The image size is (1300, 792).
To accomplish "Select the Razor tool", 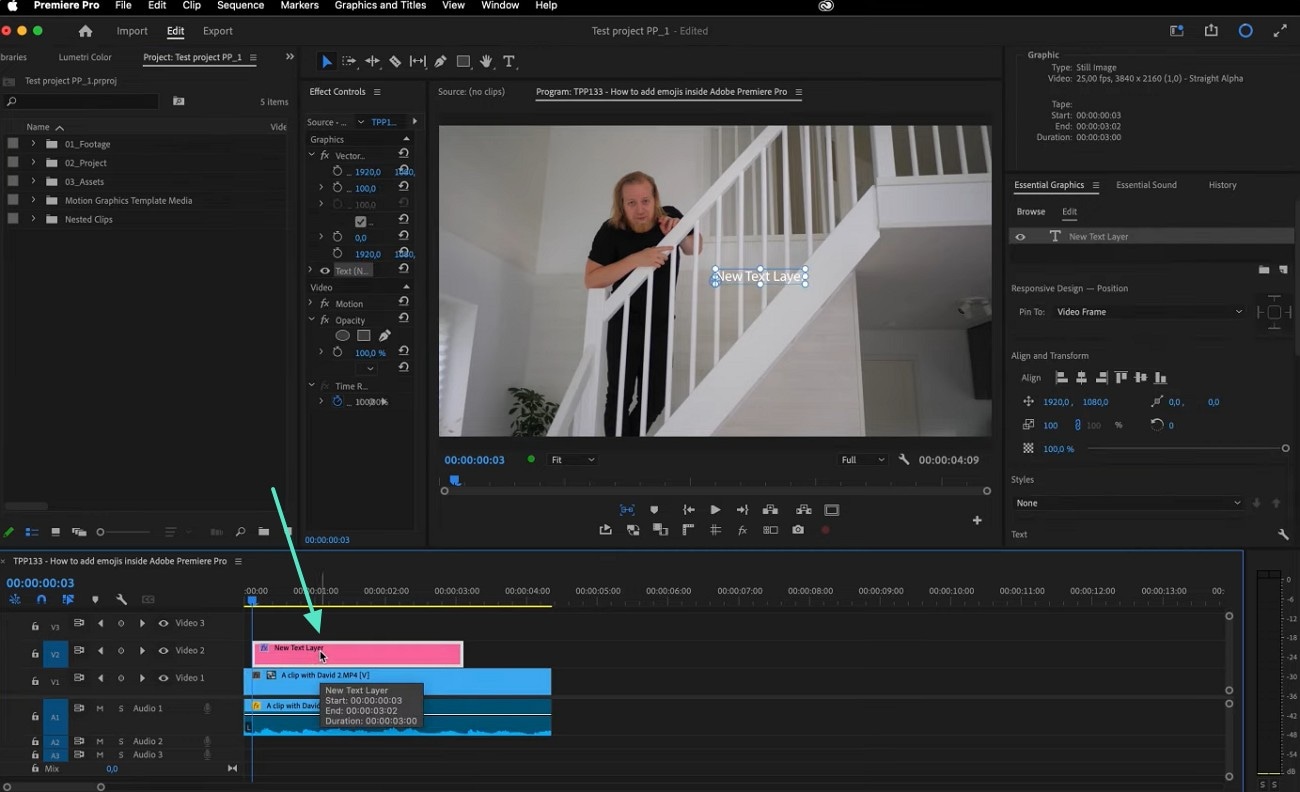I will point(394,61).
